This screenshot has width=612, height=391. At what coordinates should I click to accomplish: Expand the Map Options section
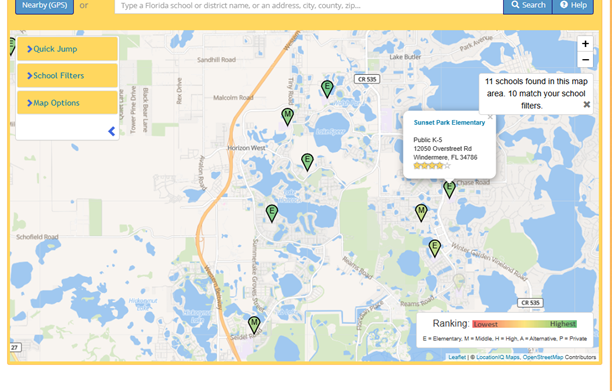(68, 103)
